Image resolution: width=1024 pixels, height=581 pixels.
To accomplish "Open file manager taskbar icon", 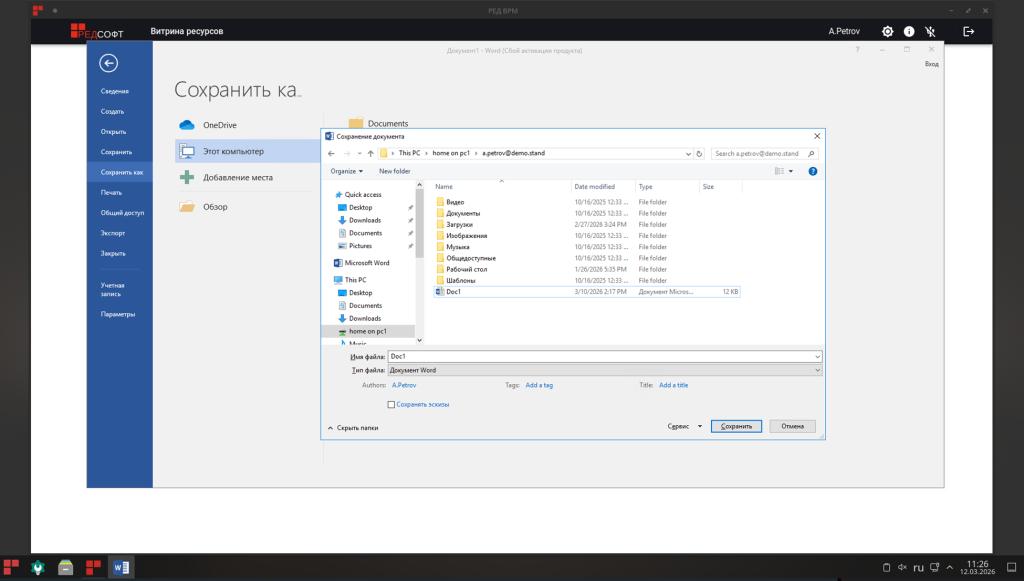I will point(65,567).
